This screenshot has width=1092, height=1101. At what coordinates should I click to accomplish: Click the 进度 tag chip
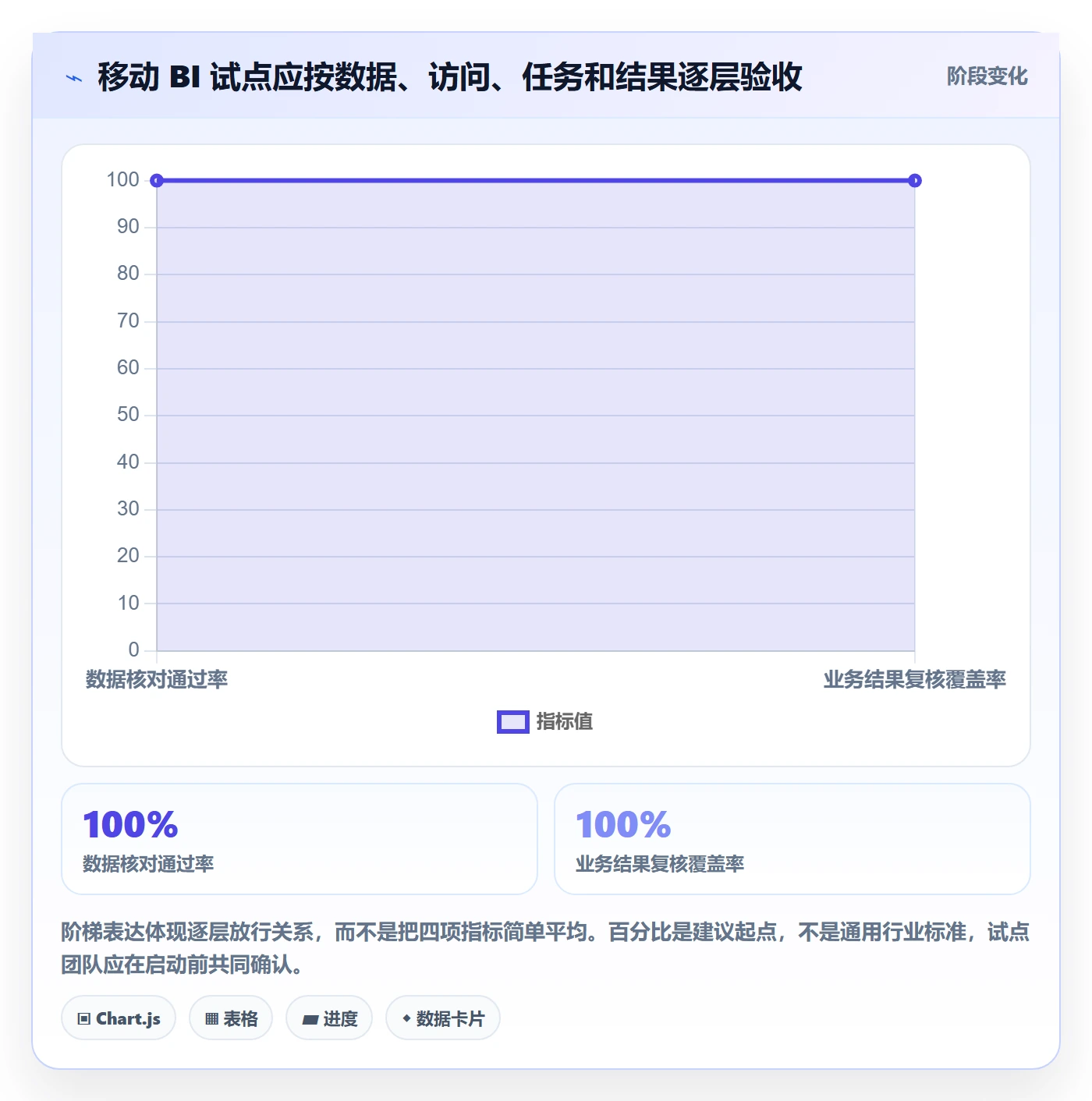tap(329, 1018)
